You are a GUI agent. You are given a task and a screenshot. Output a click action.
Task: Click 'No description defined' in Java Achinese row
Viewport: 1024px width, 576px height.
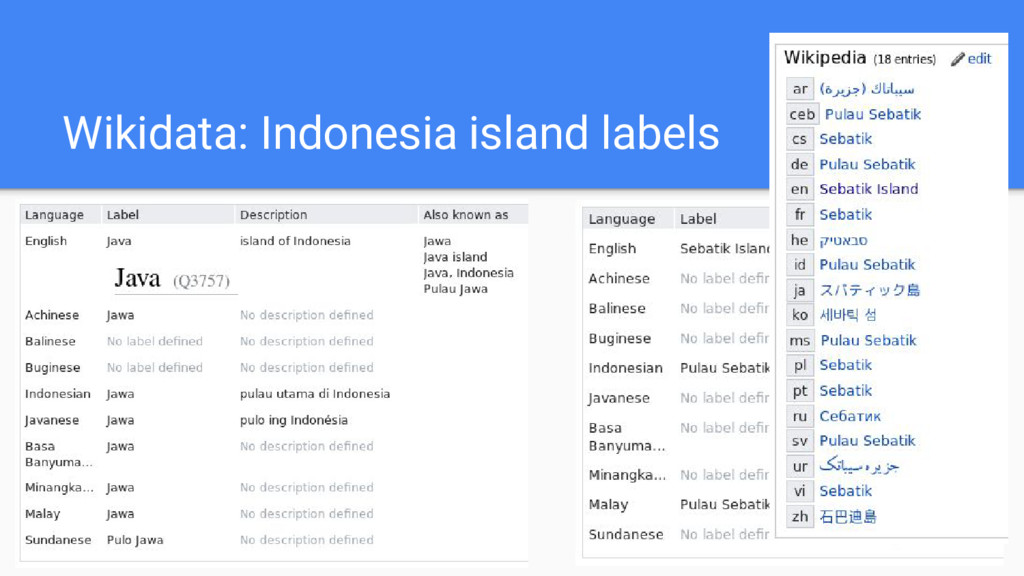click(x=307, y=315)
